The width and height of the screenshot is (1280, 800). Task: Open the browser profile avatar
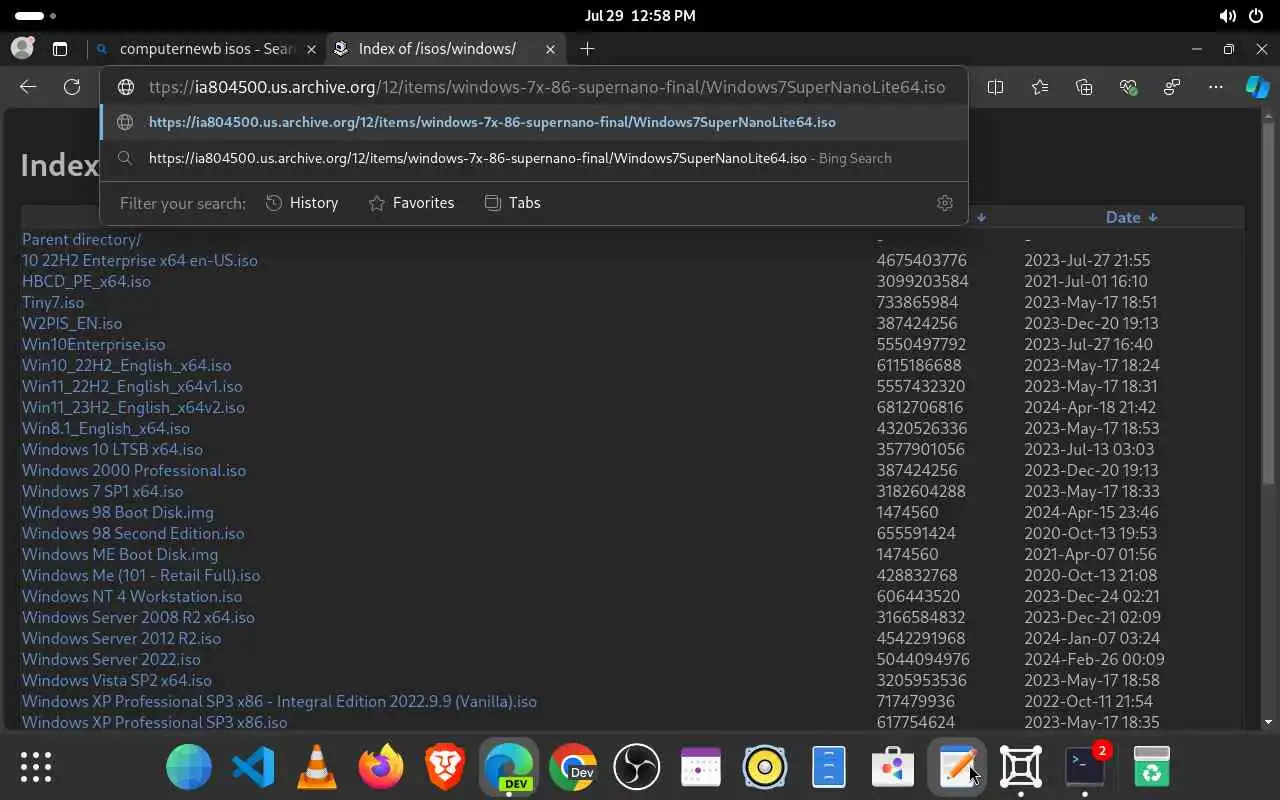point(22,48)
